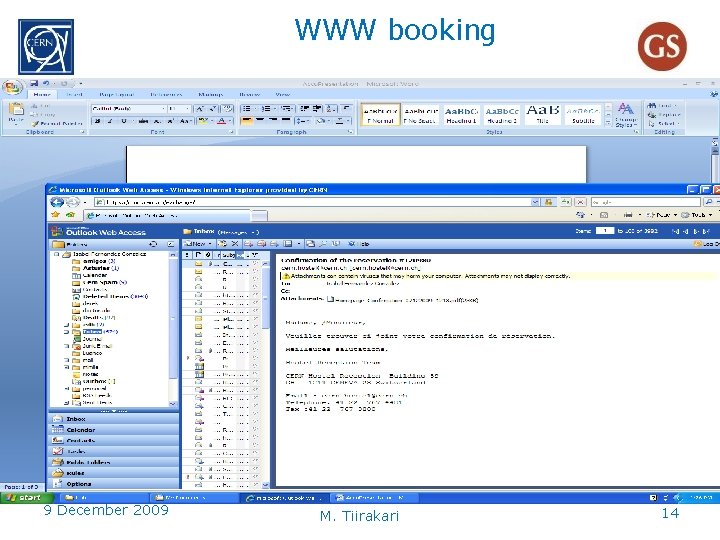This screenshot has width=720, height=540.
Task: Click Favorites star in Internet Explorer
Action: click(x=56, y=215)
